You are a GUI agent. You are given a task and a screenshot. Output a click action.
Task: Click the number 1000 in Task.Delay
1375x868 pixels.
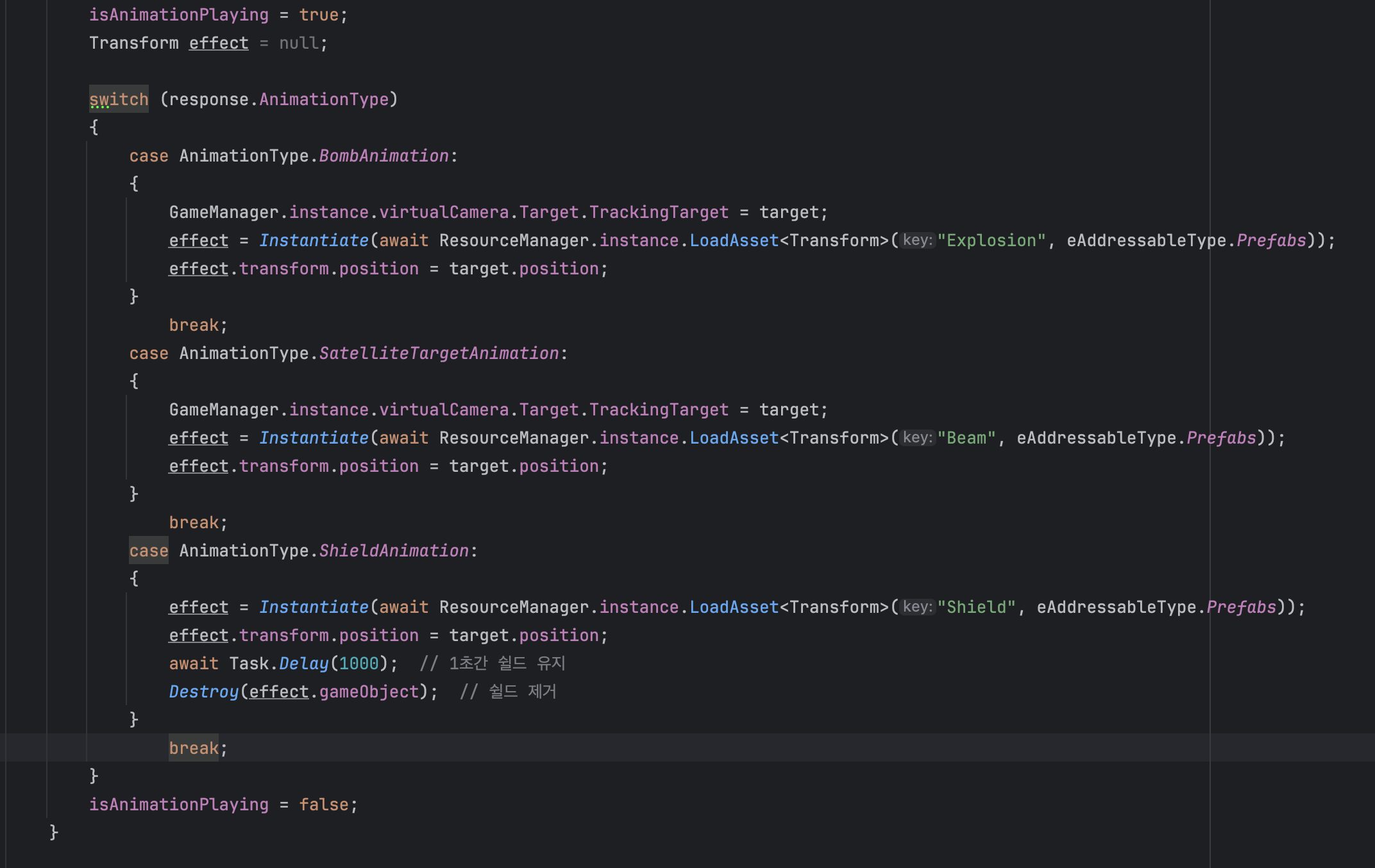pyautogui.click(x=359, y=664)
